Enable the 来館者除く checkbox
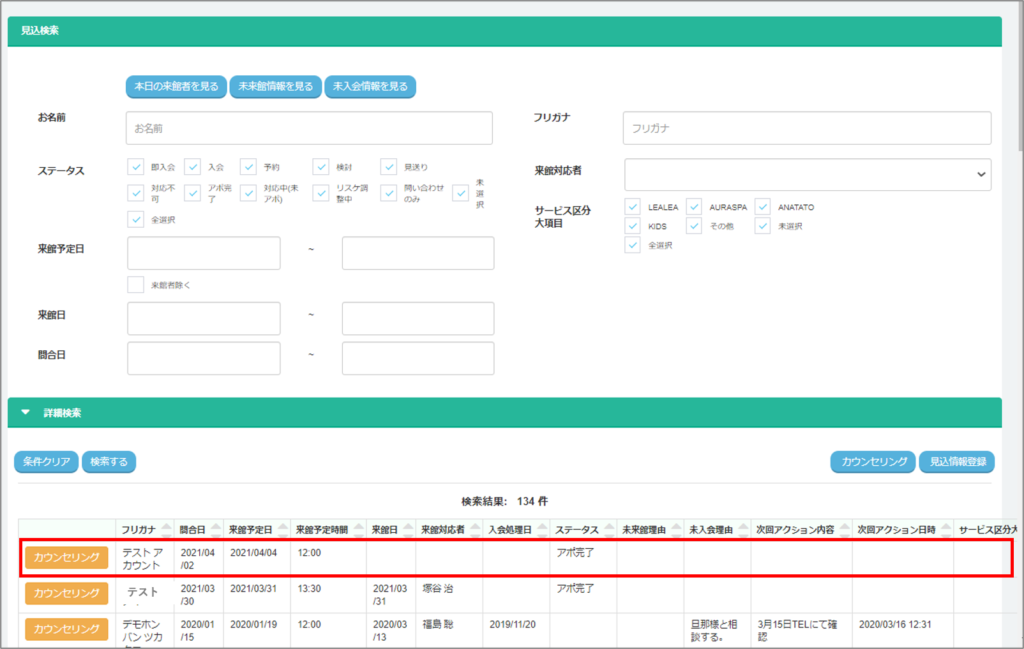The image size is (1024, 649). (136, 285)
